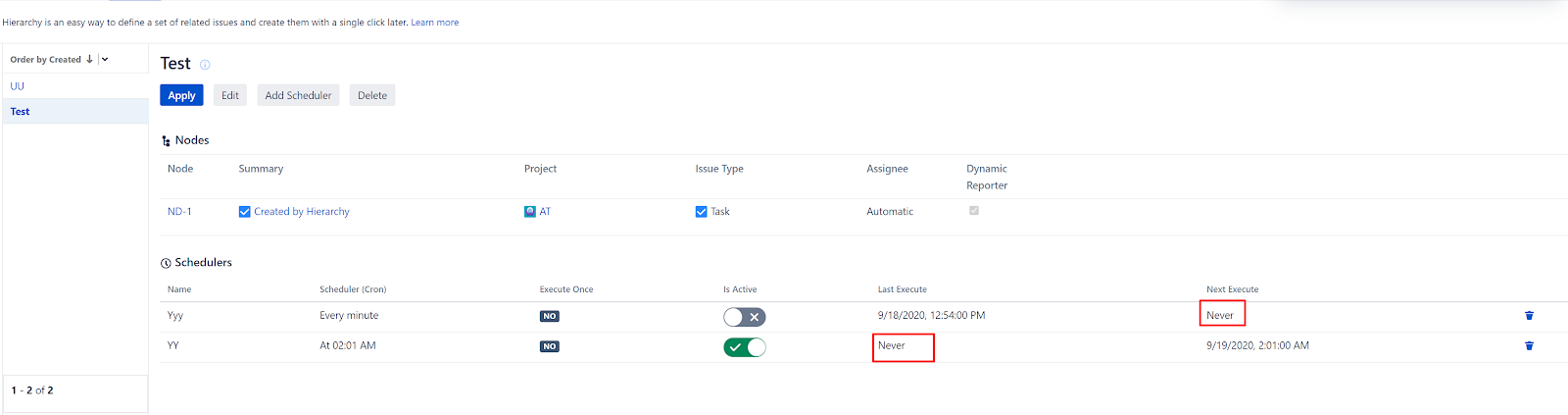Click the Add Scheduler button
Image resolution: width=1568 pixels, height=415 pixels.
pyautogui.click(x=298, y=95)
